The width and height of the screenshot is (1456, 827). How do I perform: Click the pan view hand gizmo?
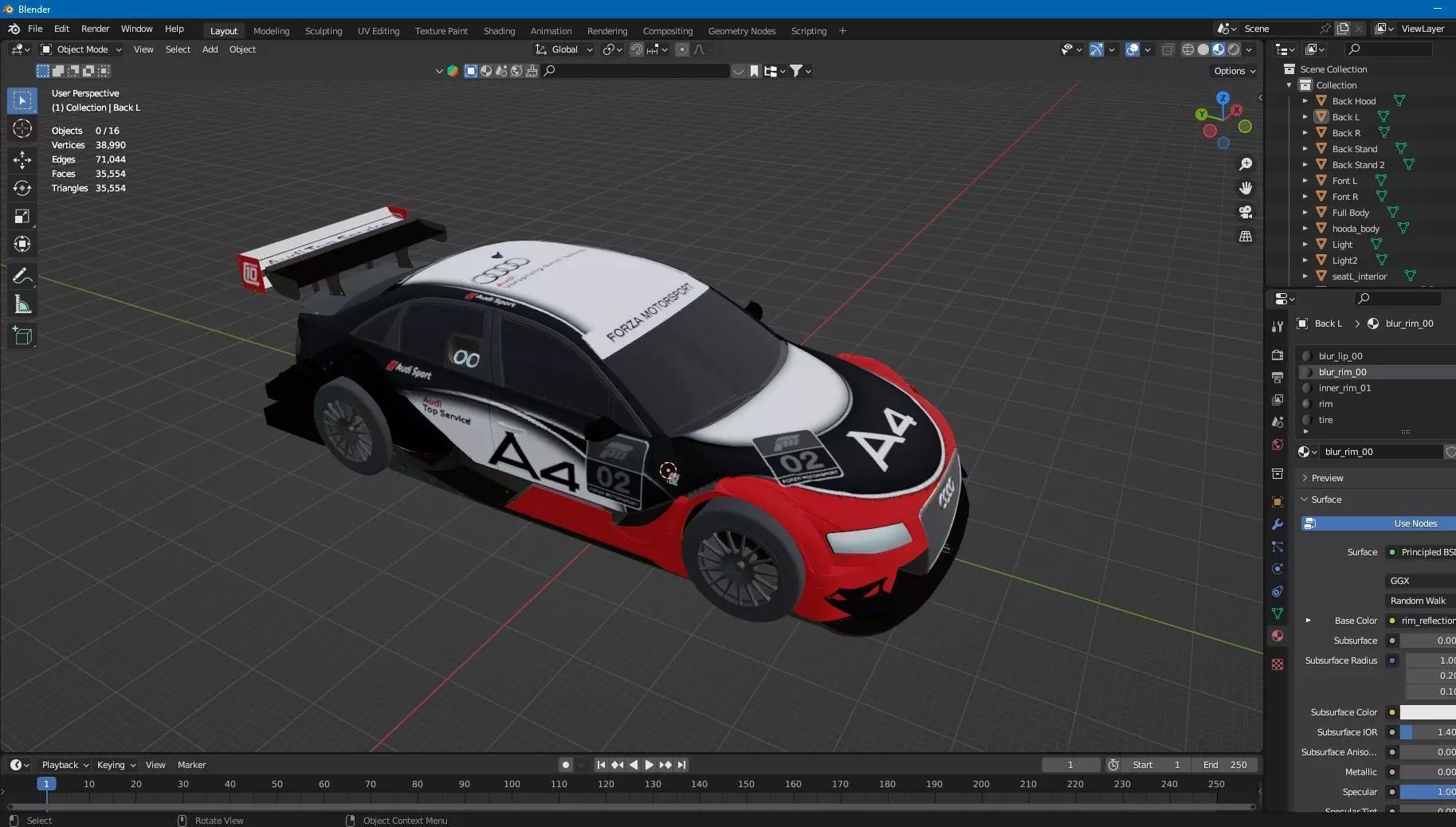click(x=1245, y=188)
